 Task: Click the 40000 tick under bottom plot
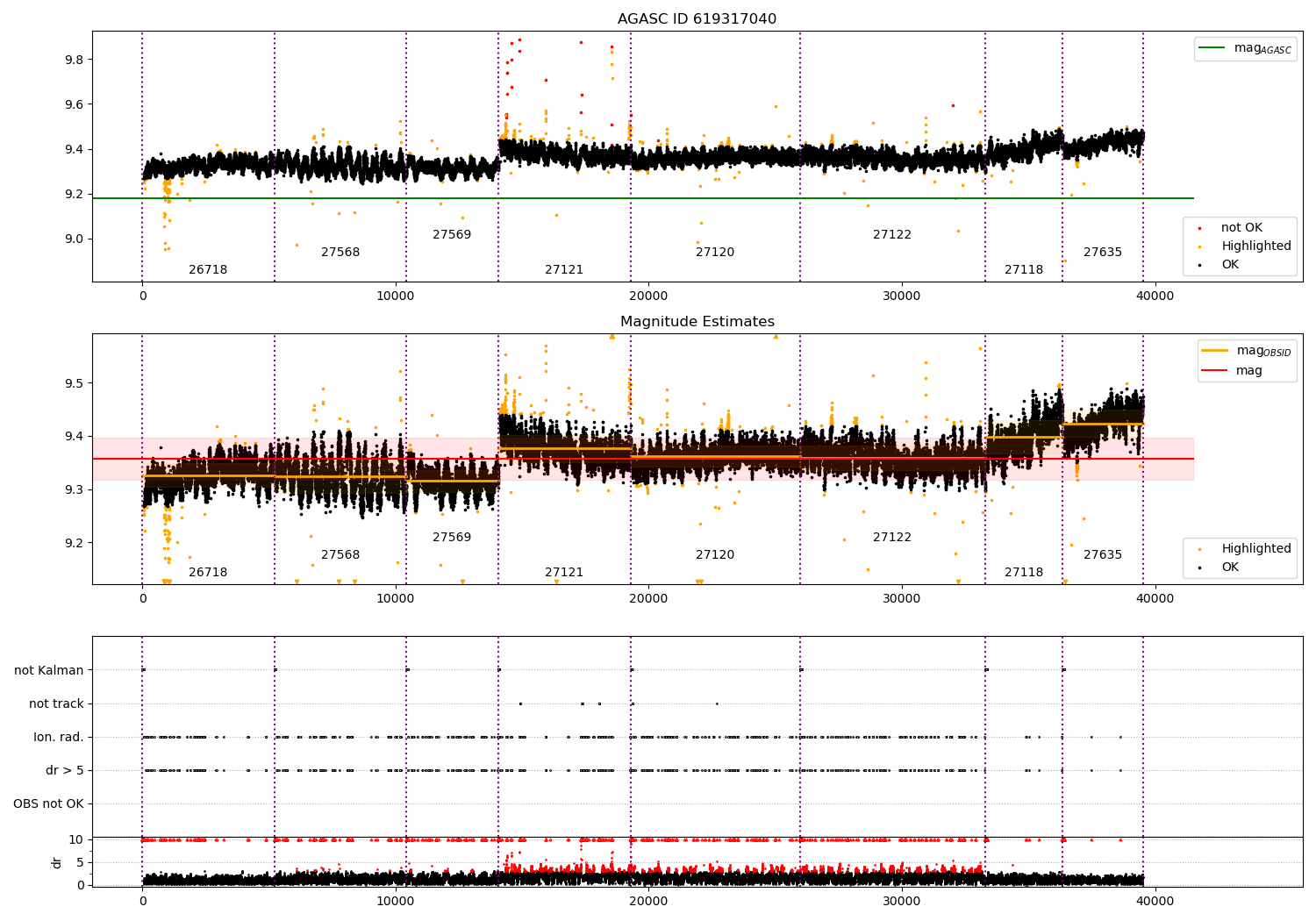click(x=1155, y=901)
